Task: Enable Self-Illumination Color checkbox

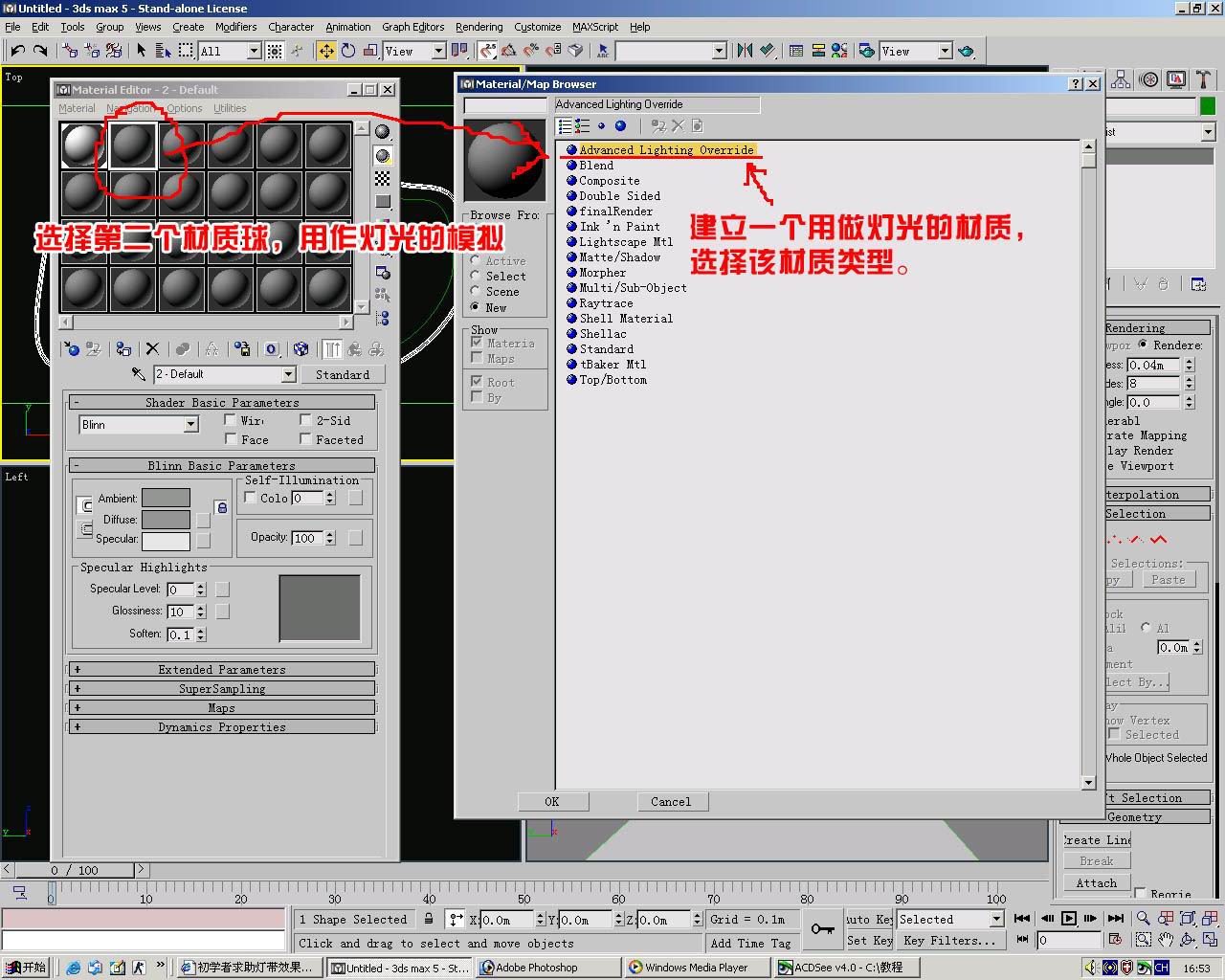Action: (251, 498)
